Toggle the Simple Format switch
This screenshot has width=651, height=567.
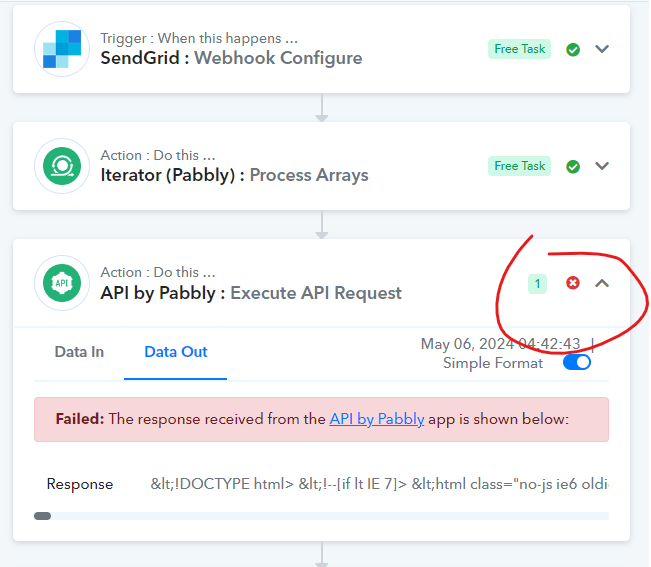[x=577, y=362]
